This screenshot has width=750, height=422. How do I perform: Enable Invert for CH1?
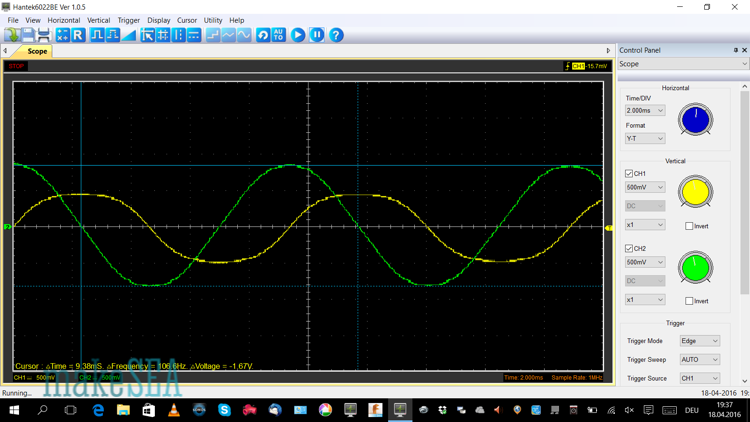[689, 226]
